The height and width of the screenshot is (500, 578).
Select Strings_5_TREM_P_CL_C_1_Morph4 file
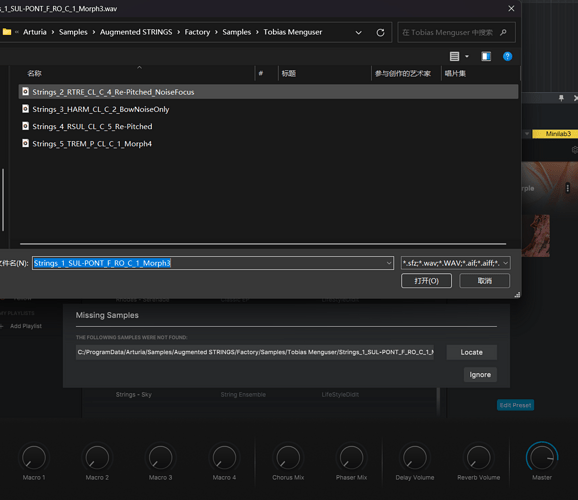[92, 143]
